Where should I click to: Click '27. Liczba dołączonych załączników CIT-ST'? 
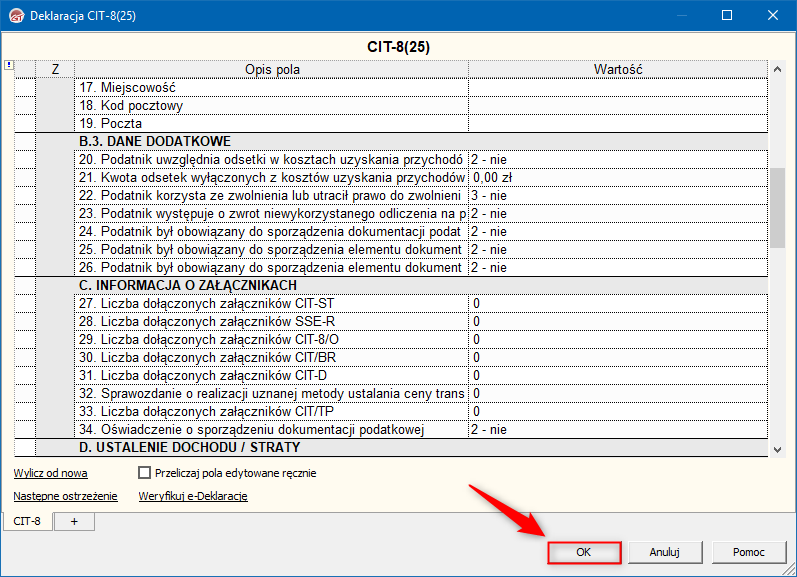(271, 303)
